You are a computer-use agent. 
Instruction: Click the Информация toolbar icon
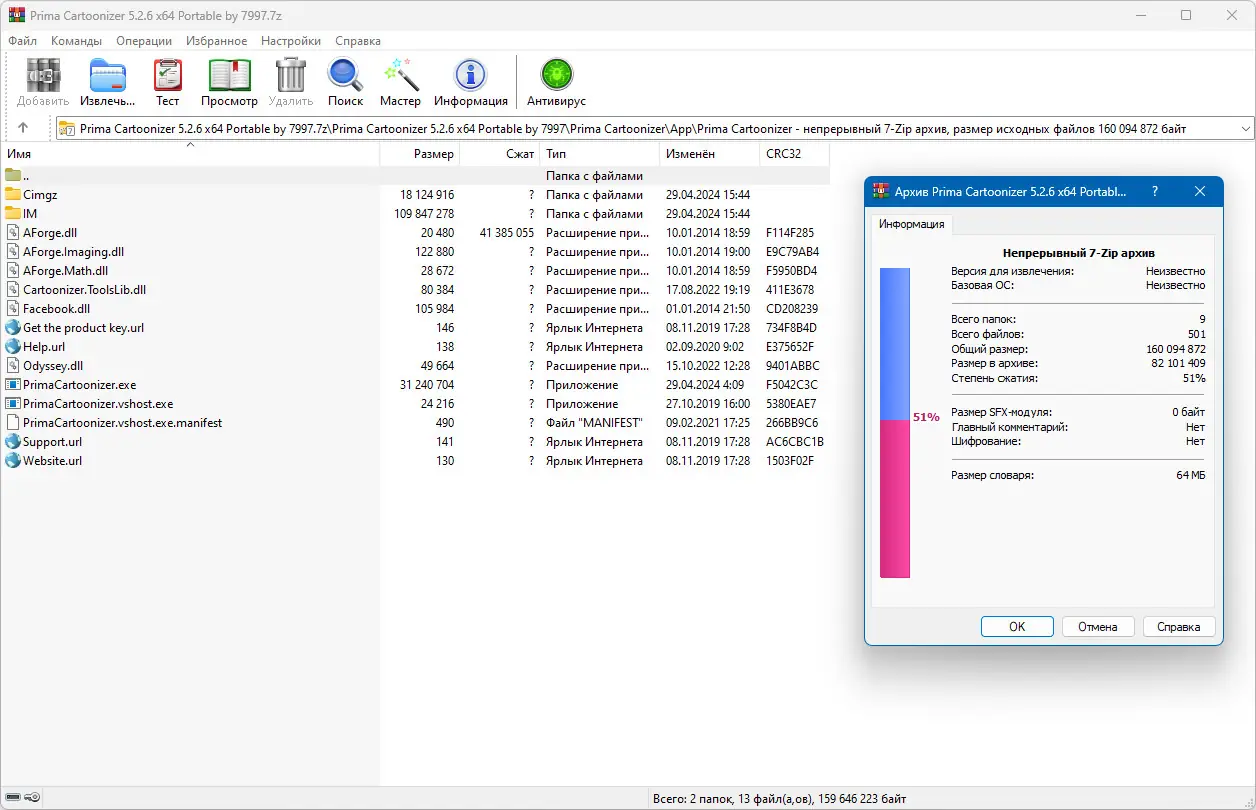(471, 77)
